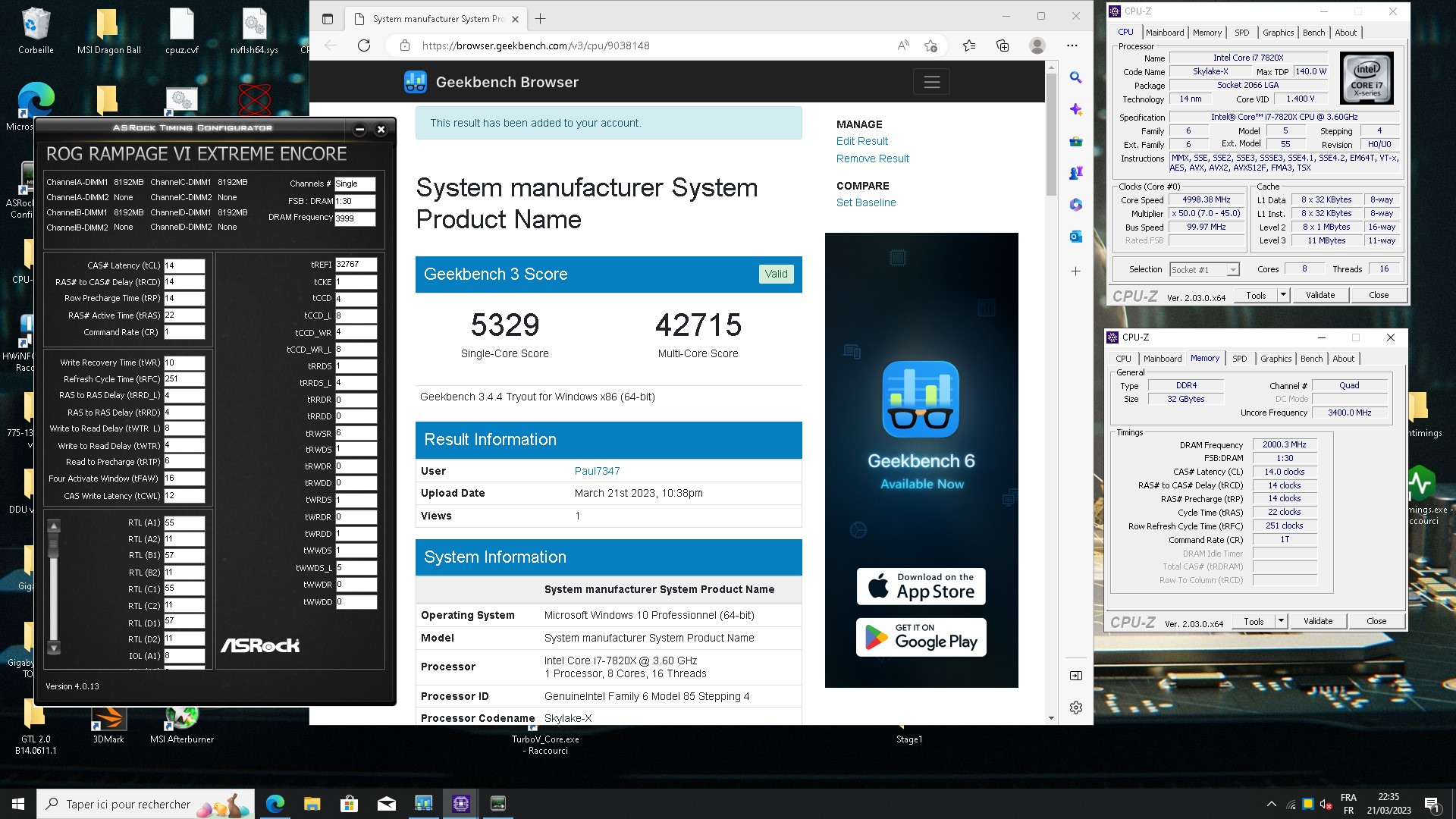The height and width of the screenshot is (819, 1456).
Task: Show hidden system tray icons chevron
Action: pyautogui.click(x=1271, y=804)
